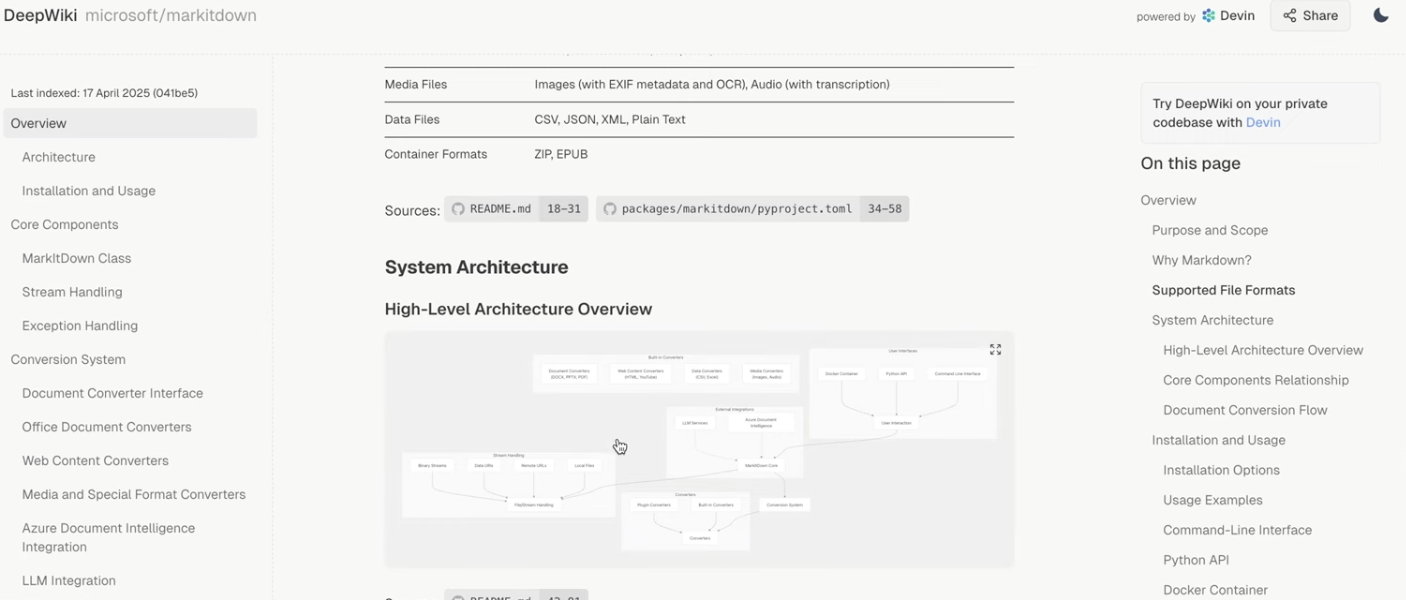This screenshot has height=600, width=1406.
Task: Select Overview in the left sidebar
Action: (130, 123)
